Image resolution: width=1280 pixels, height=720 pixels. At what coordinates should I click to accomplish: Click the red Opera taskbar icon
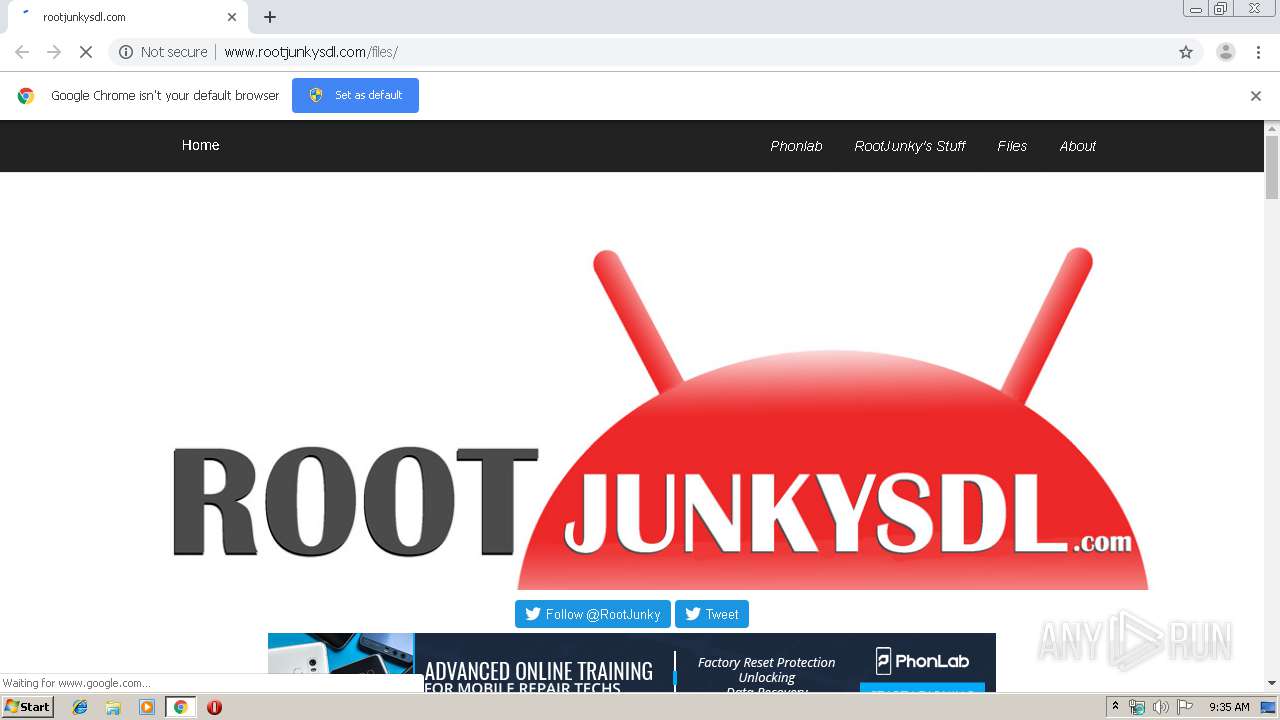214,707
